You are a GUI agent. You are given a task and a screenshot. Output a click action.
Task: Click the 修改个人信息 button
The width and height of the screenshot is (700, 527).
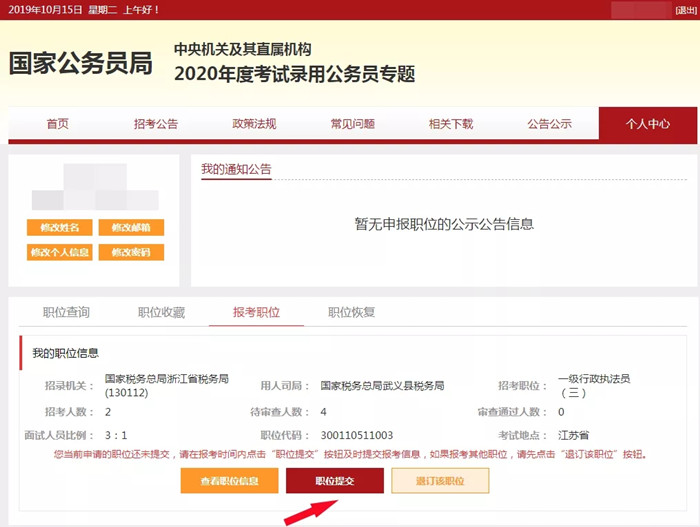59,252
